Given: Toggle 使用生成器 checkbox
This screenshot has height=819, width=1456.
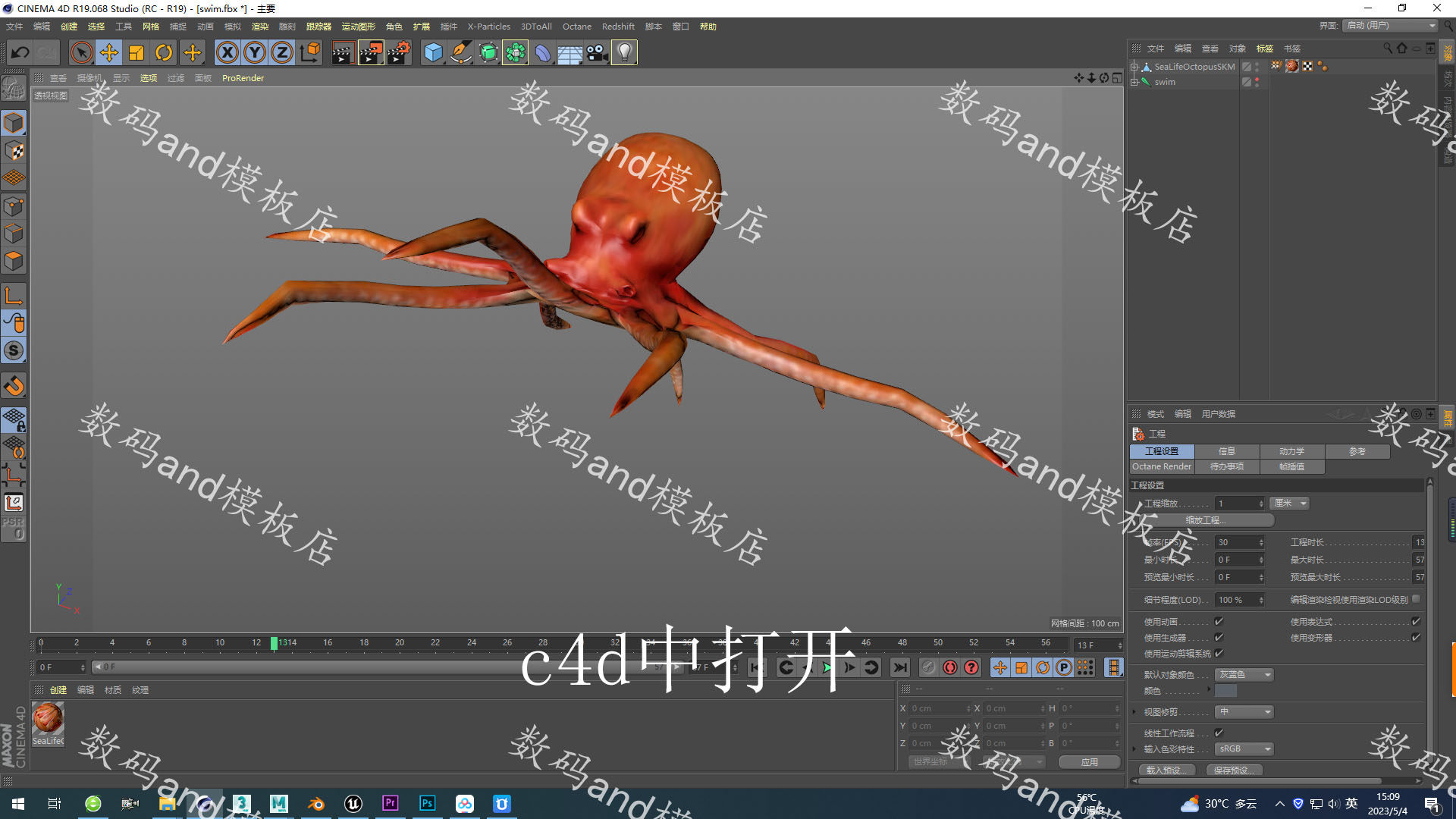Looking at the screenshot, I should point(1219,638).
